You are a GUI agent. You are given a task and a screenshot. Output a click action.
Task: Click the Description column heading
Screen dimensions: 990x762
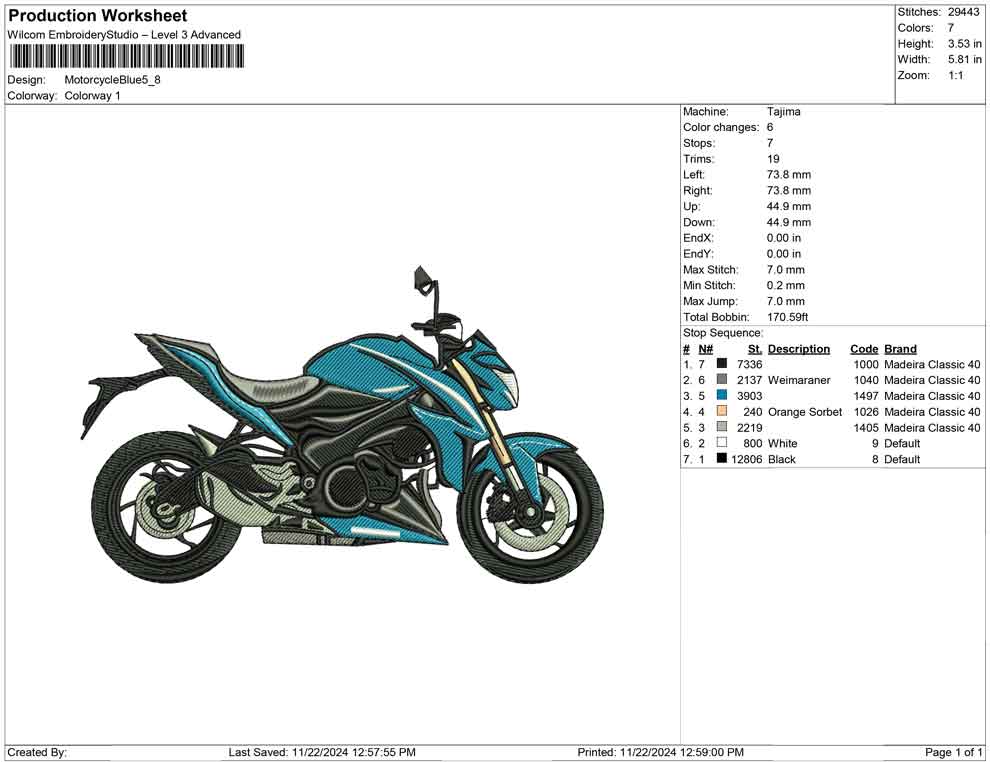point(801,348)
